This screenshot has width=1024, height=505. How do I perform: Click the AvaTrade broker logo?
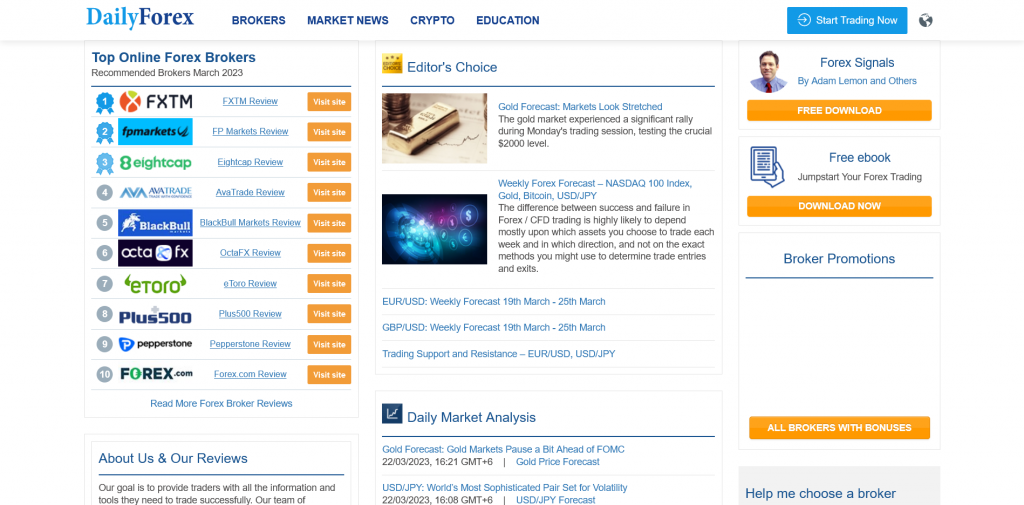[x=155, y=192]
